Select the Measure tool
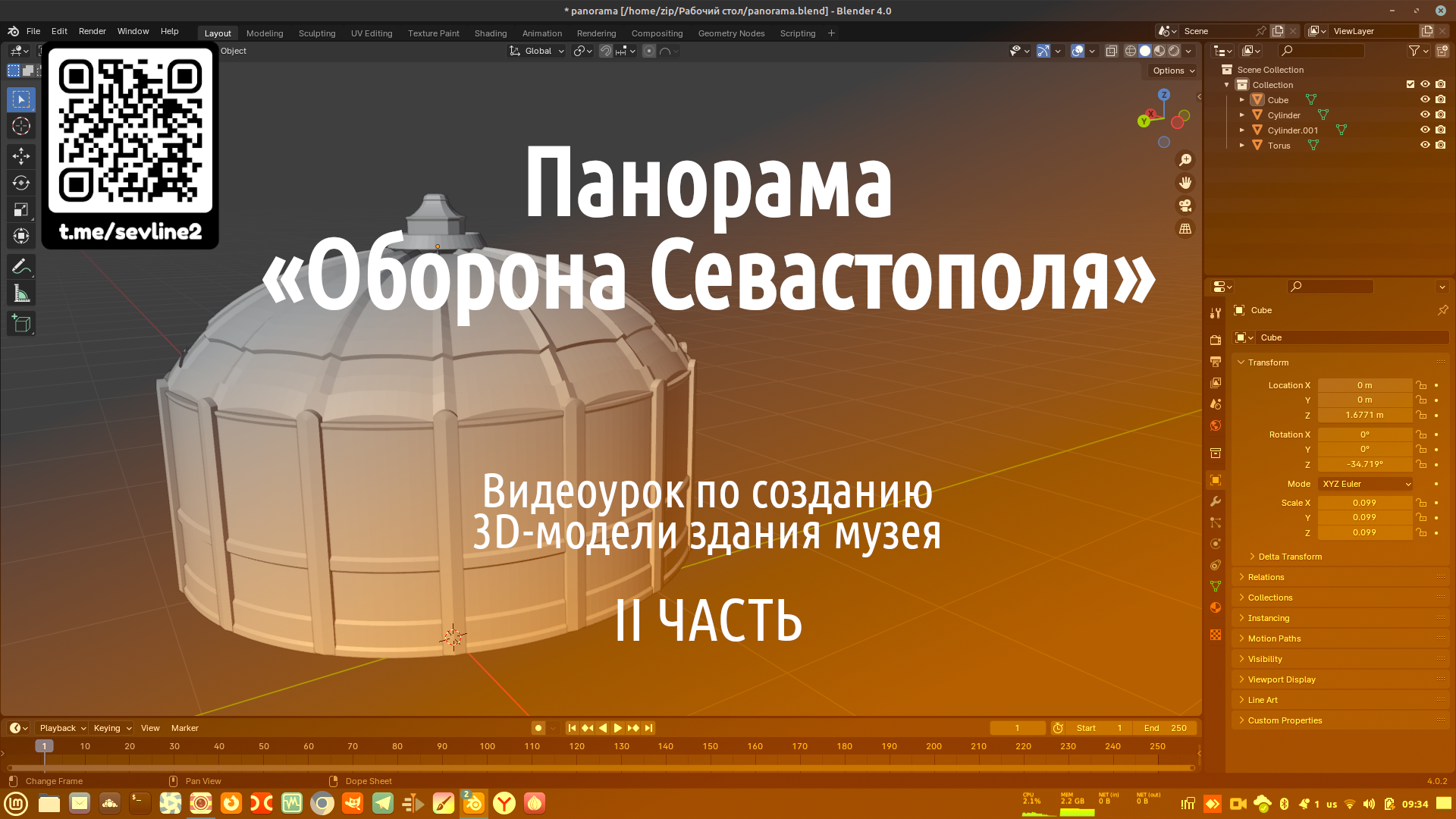Screen dimensions: 1456x819 click(x=21, y=294)
